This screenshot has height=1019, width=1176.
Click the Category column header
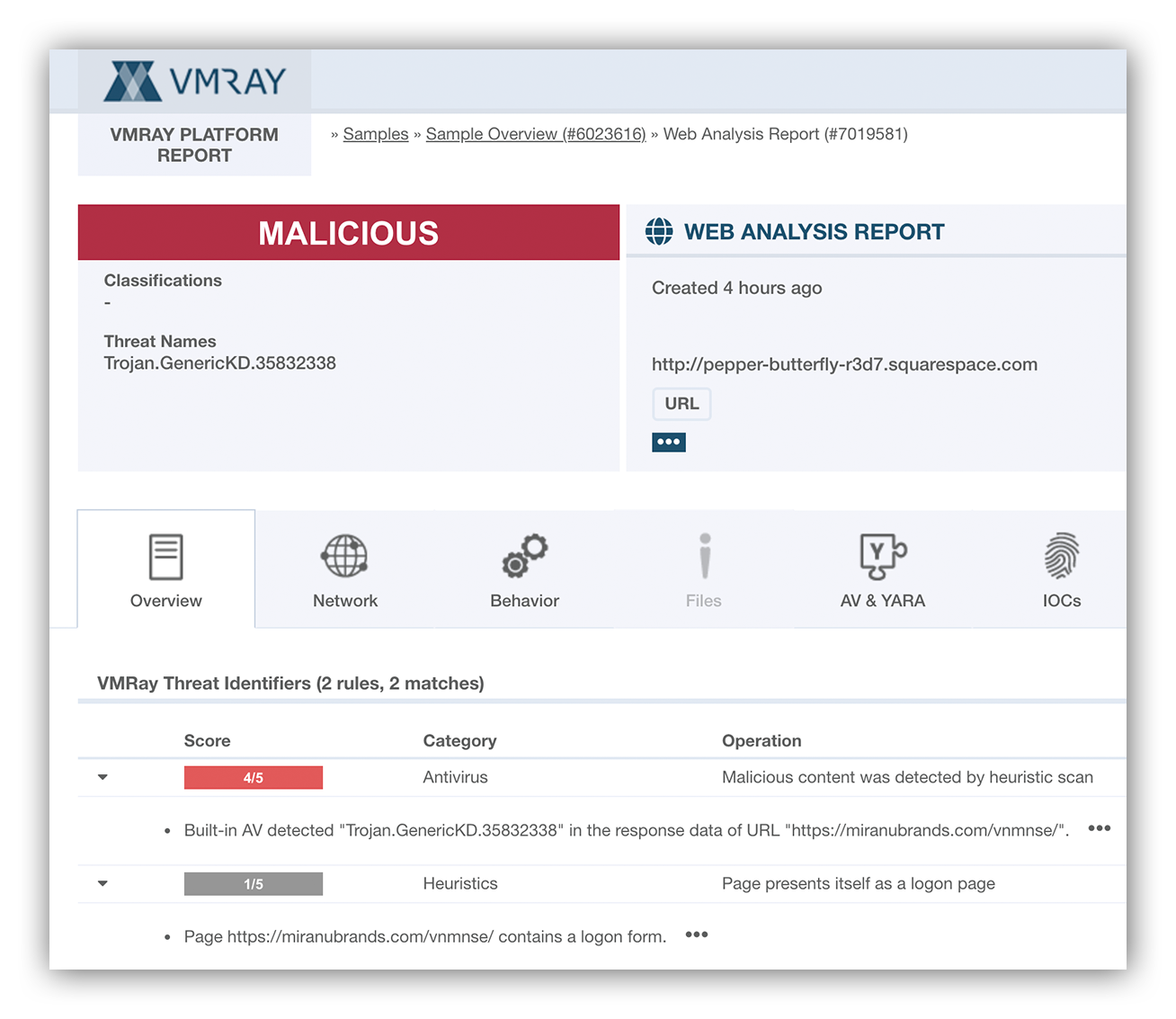pos(459,741)
